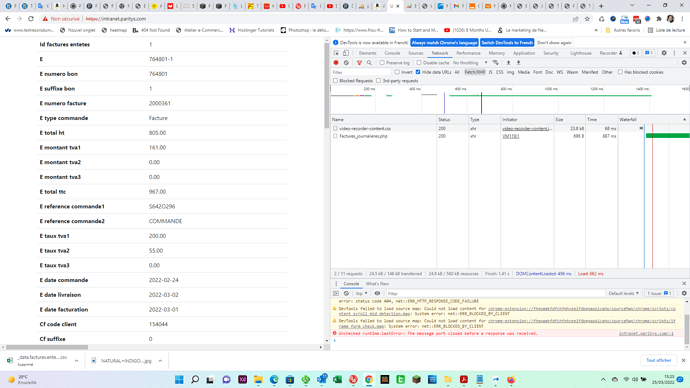Filter requests by Fetch/XHR type
Viewport: 690px width, 388px height.
[x=474, y=72]
